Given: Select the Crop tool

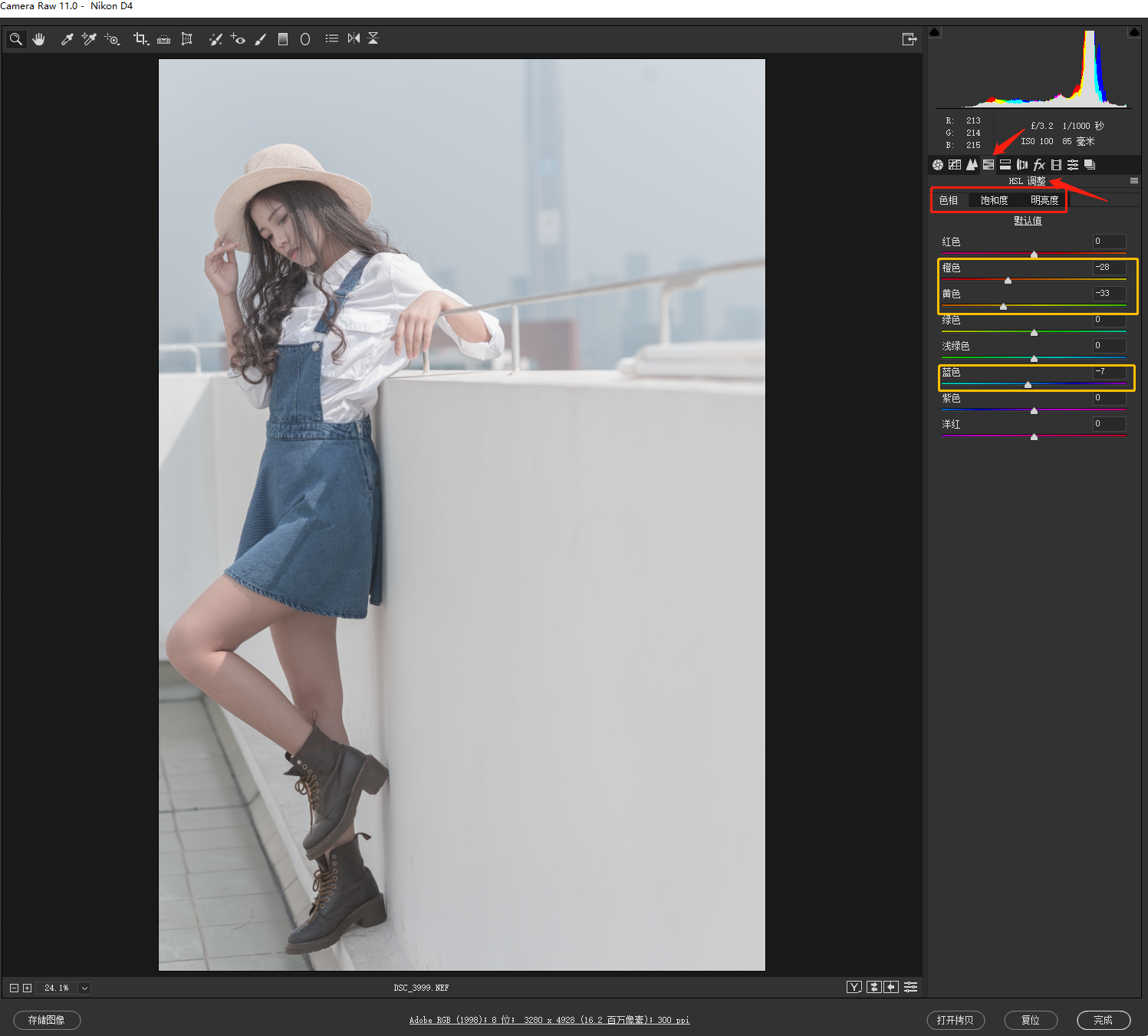Looking at the screenshot, I should coord(140,39).
